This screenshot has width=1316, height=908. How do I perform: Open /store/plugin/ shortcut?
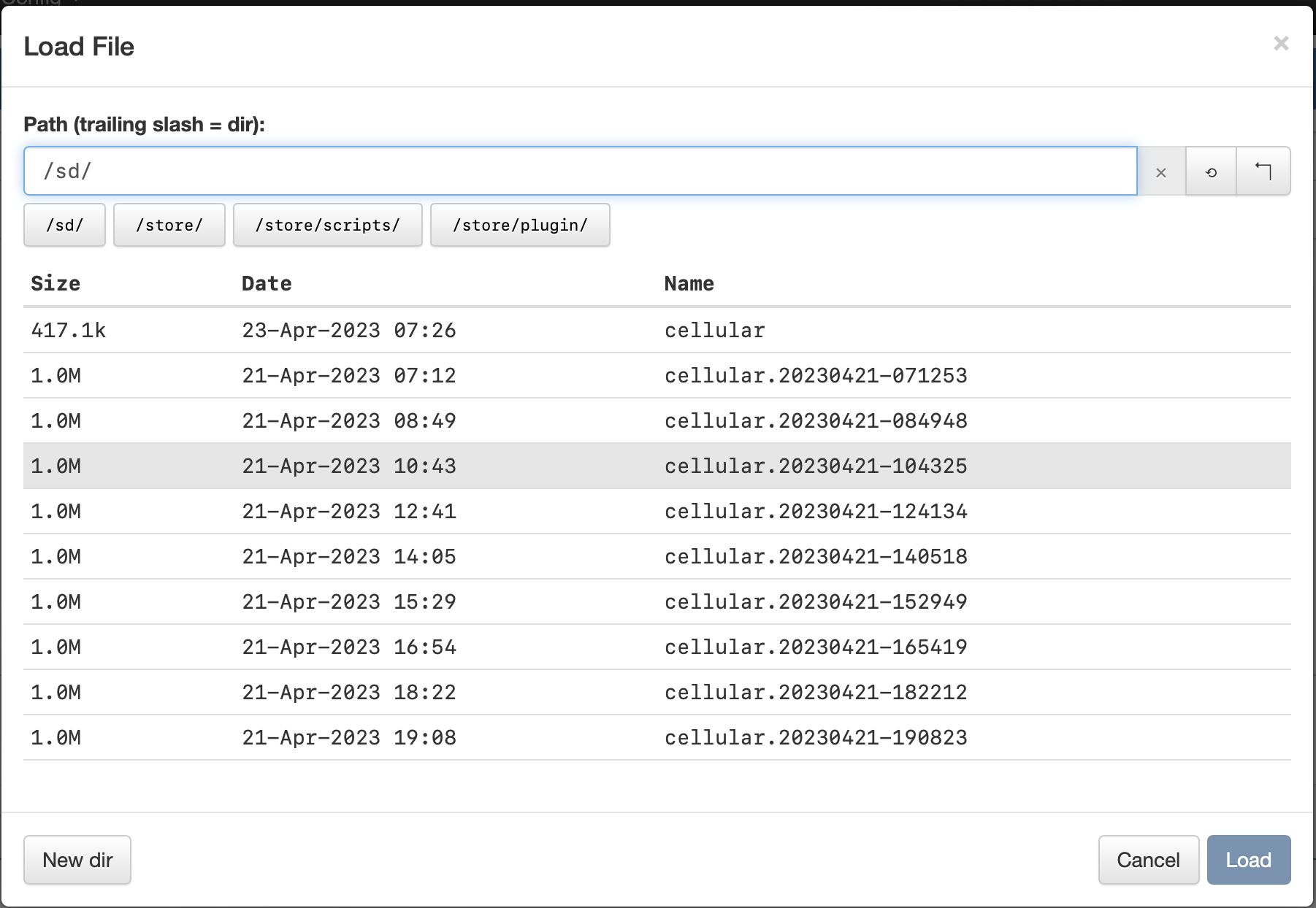(519, 226)
